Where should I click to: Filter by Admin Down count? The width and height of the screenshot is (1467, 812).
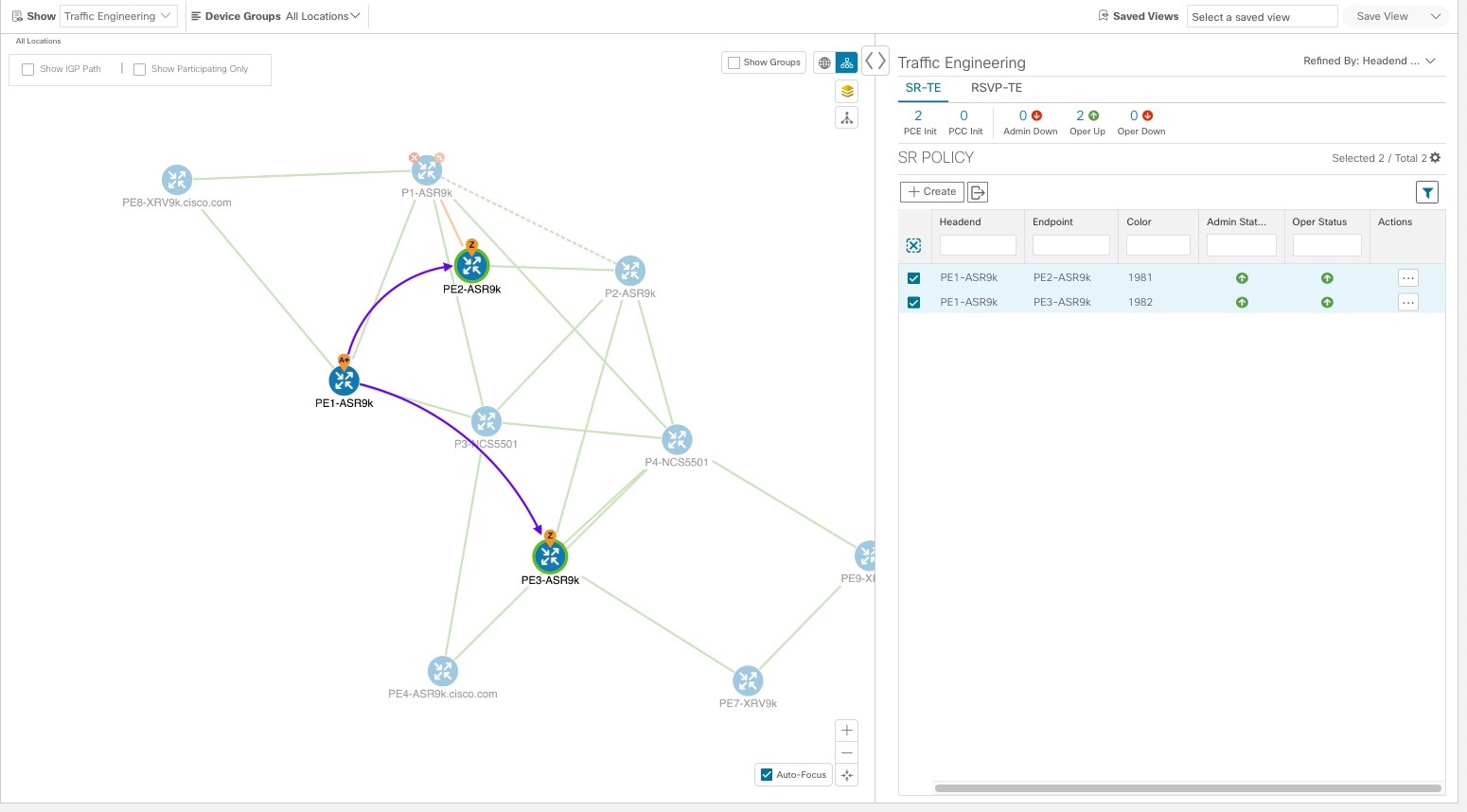[x=1030, y=122]
